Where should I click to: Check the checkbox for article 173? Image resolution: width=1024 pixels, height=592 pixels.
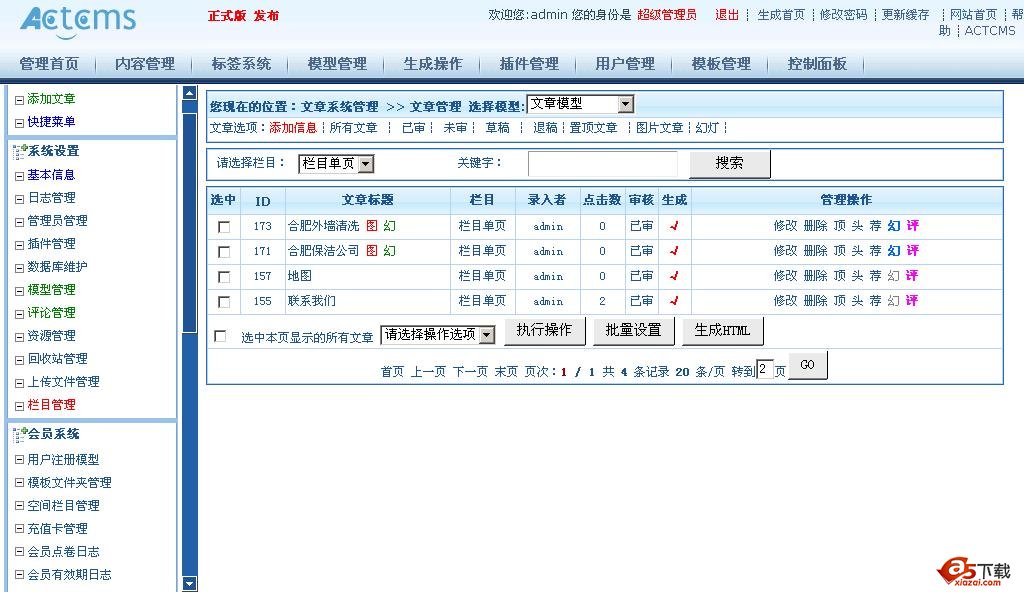pos(224,227)
